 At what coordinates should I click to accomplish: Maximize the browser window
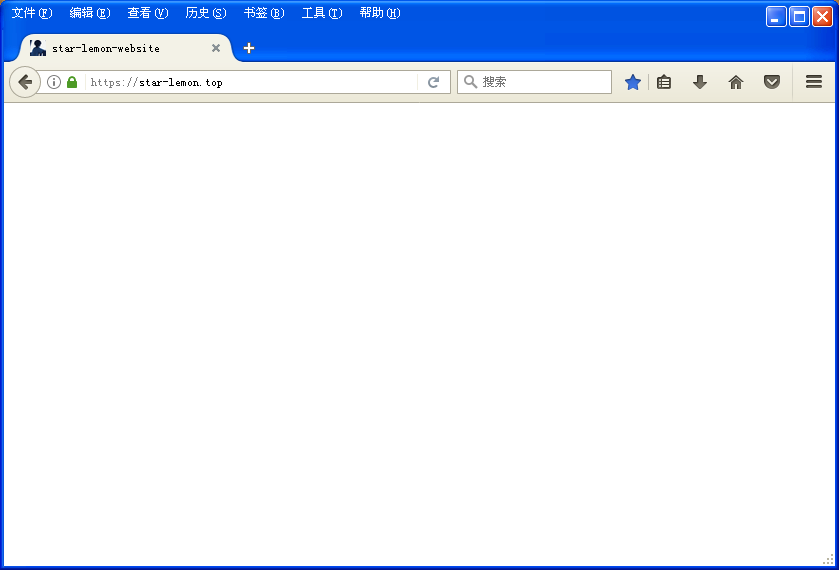click(x=799, y=17)
